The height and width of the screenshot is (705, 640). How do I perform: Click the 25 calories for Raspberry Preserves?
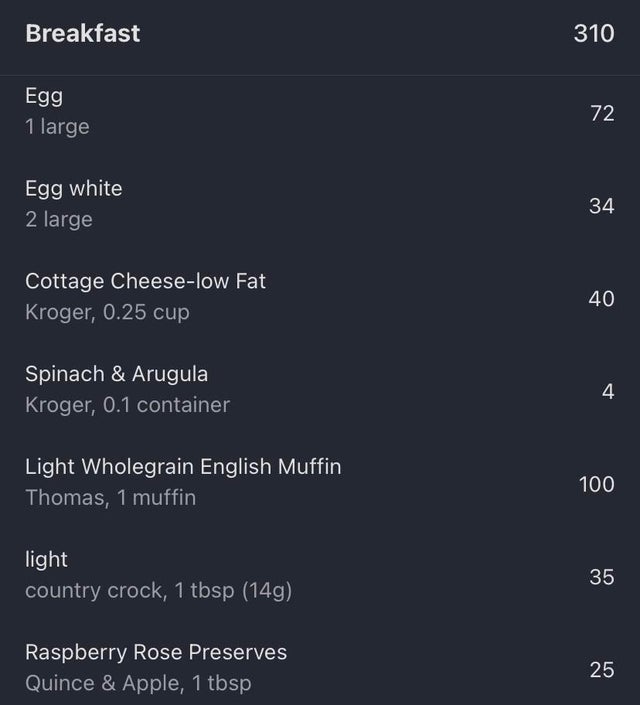tap(602, 670)
